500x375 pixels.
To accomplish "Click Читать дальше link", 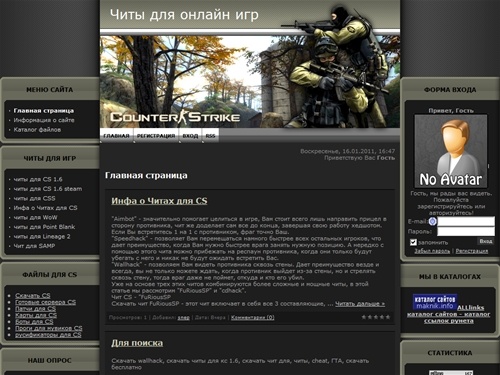I will click(x=360, y=304).
